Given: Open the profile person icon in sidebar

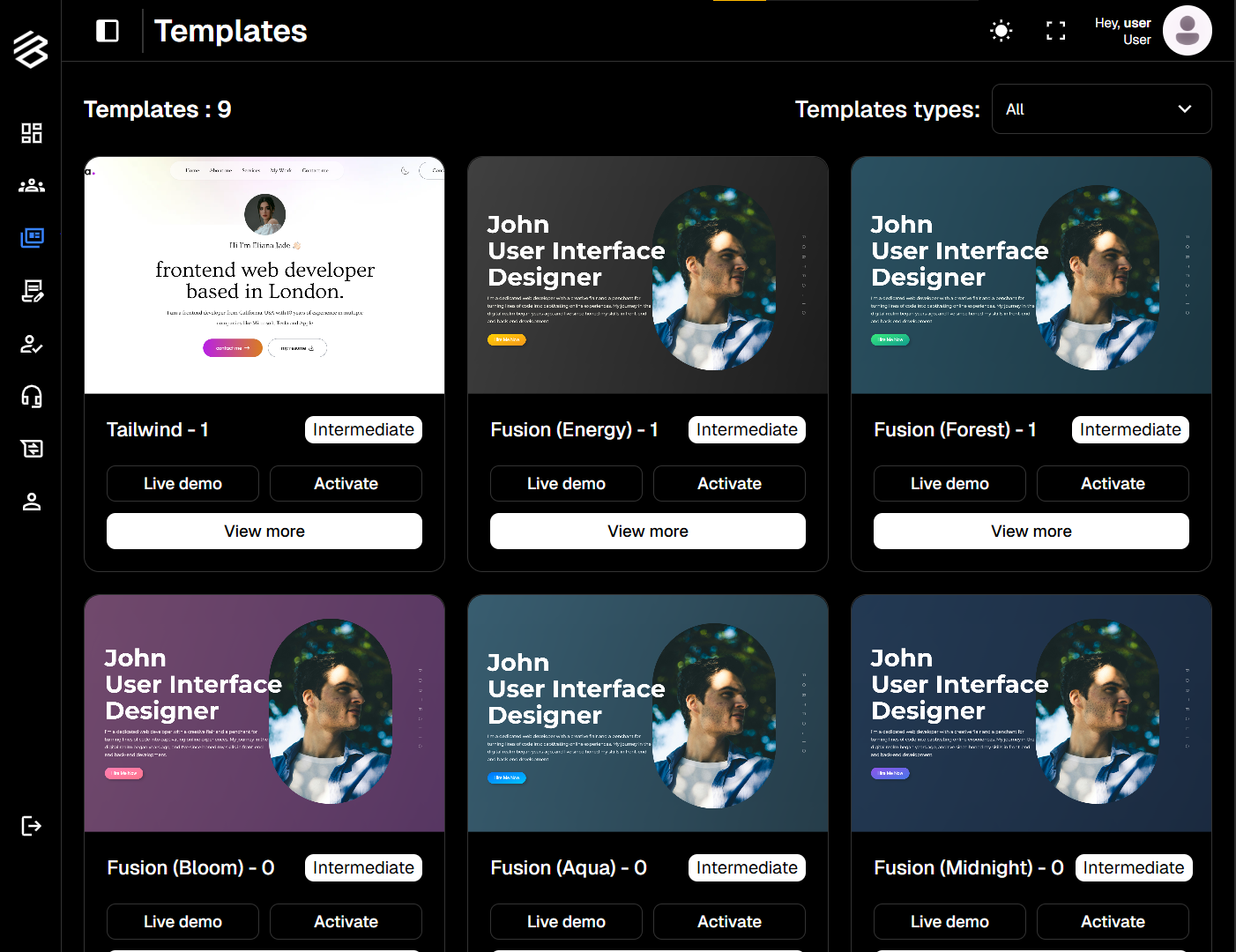Looking at the screenshot, I should (x=32, y=502).
